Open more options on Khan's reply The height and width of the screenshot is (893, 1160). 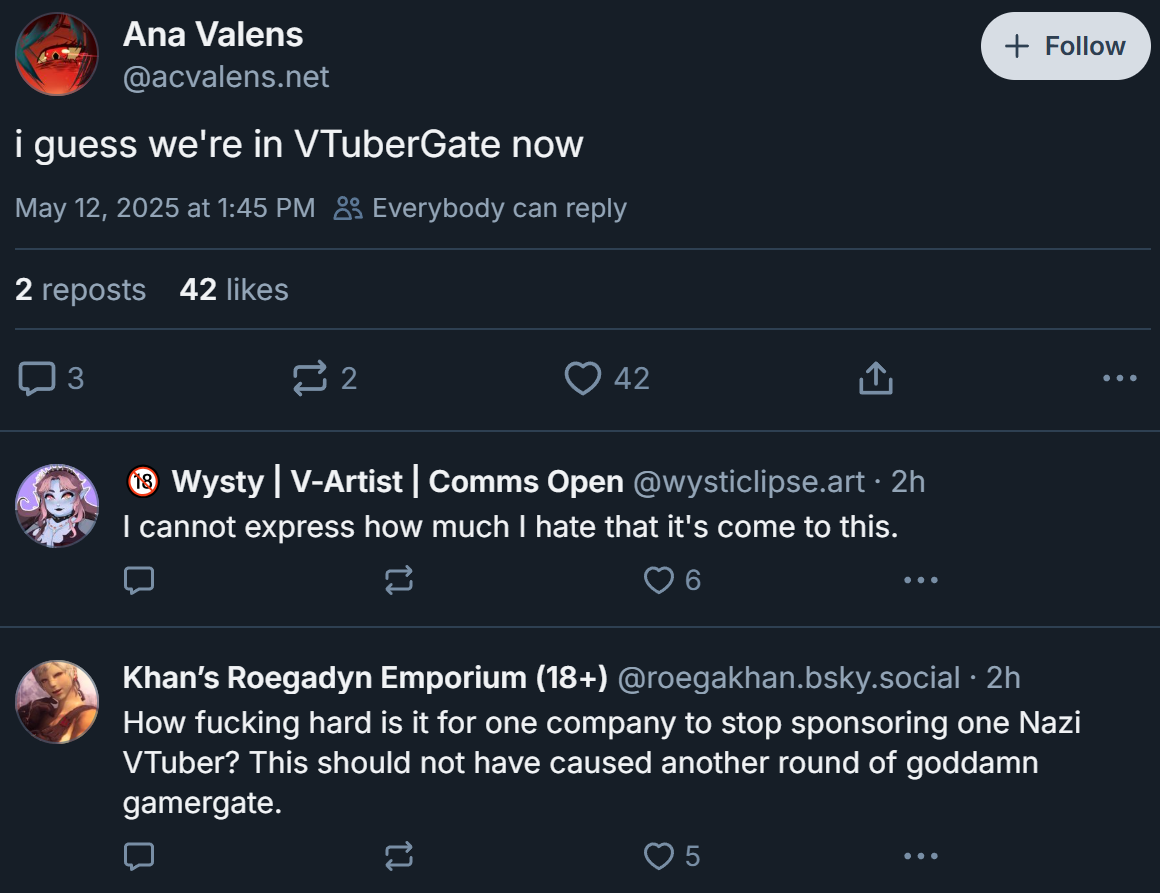click(920, 856)
